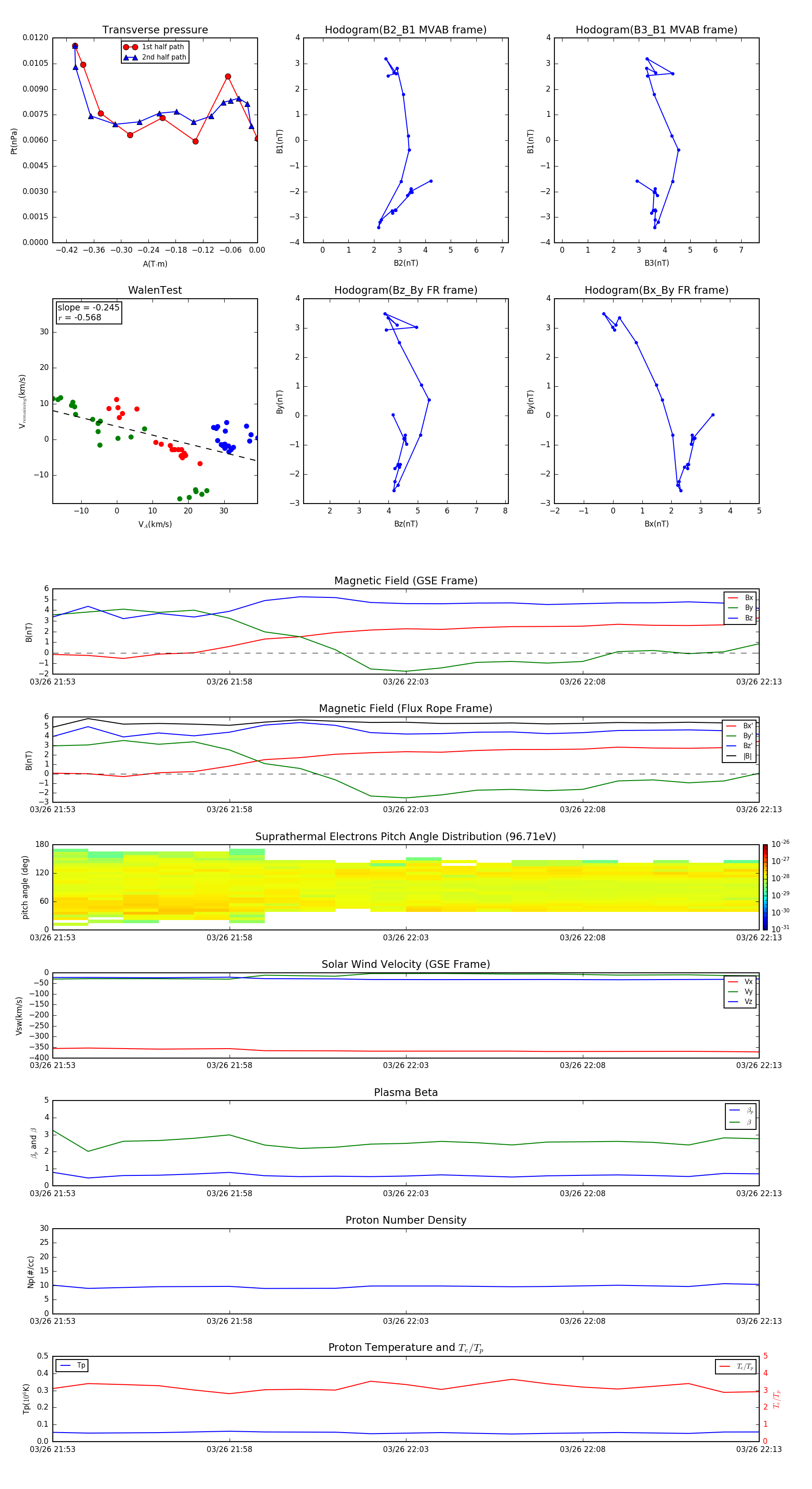Click the 'WalenTest' plot title
Screen dimensions: 812x1489
(155, 290)
